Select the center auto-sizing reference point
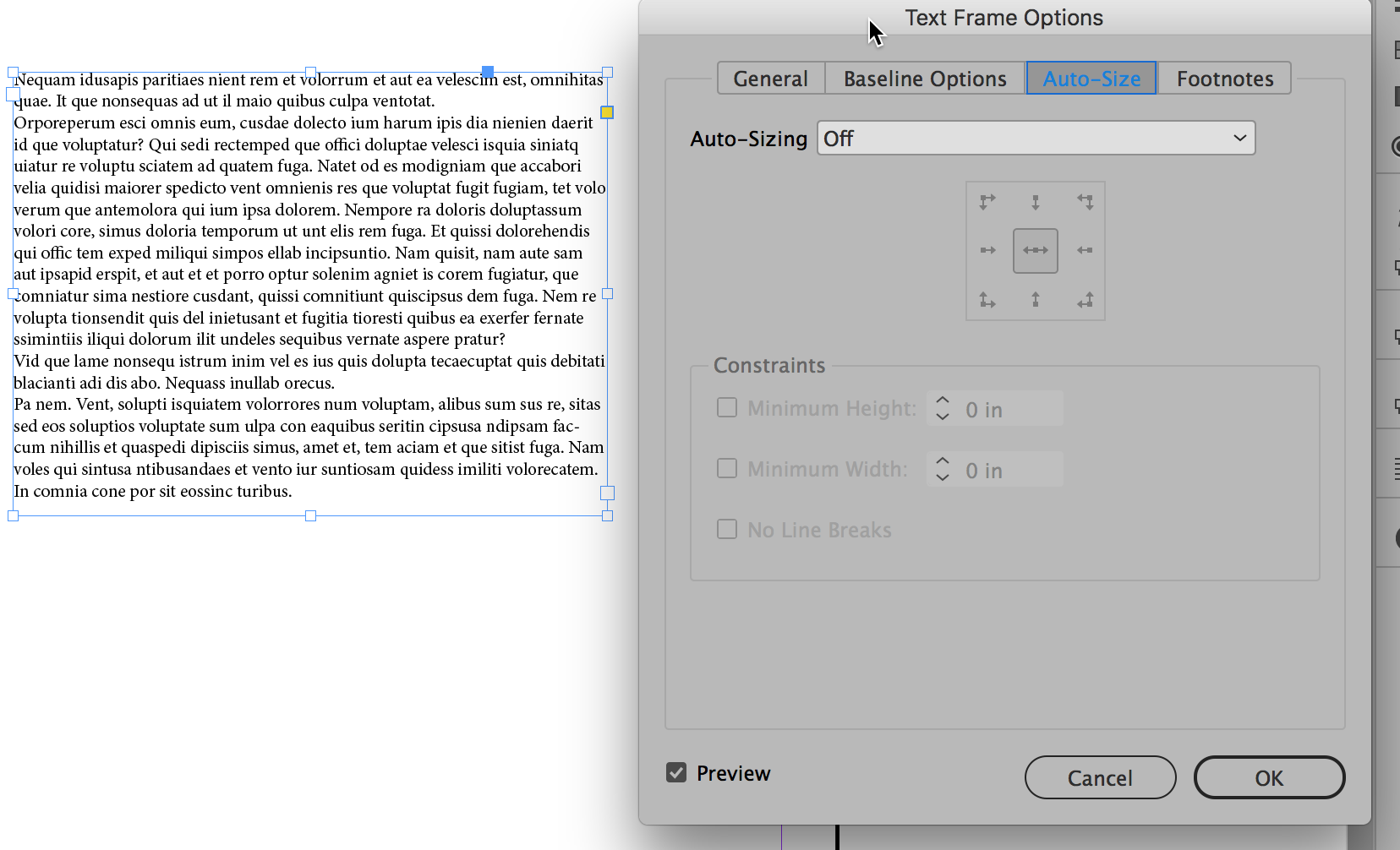The width and height of the screenshot is (1400, 850). pyautogui.click(x=1035, y=250)
